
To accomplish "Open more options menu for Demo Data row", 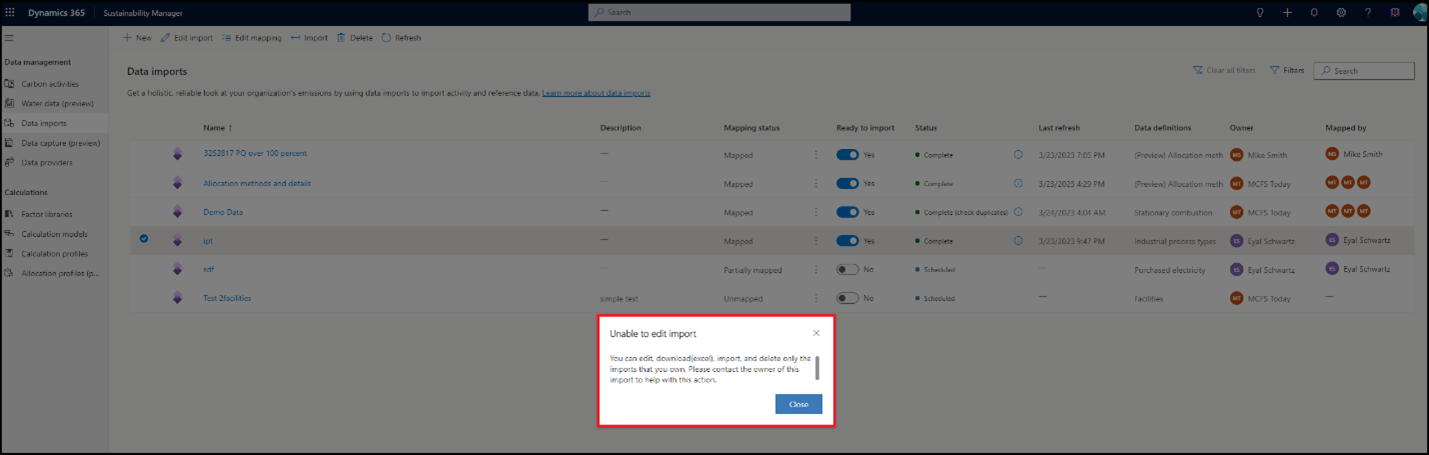I will point(816,212).
